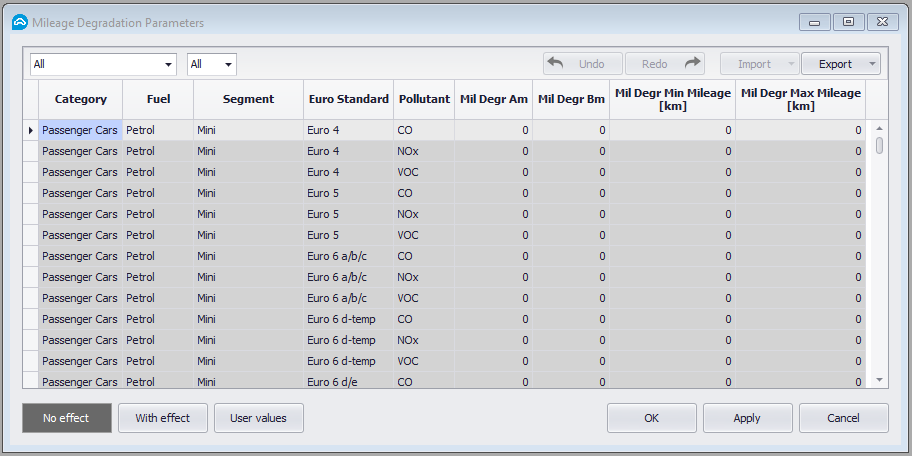
Task: Click the Apply button
Action: tap(747, 418)
